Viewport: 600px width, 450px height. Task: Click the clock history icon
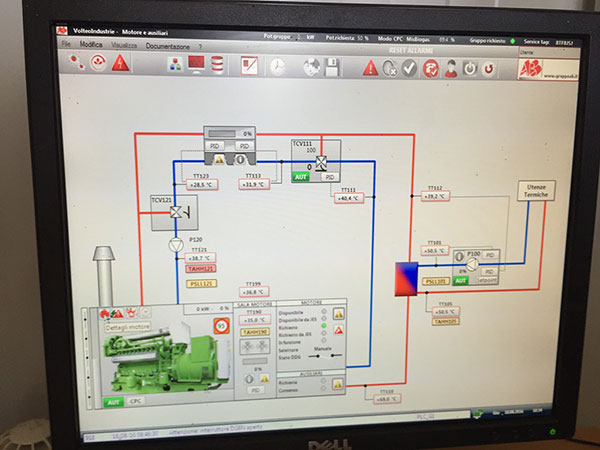pyautogui.click(x=276, y=67)
